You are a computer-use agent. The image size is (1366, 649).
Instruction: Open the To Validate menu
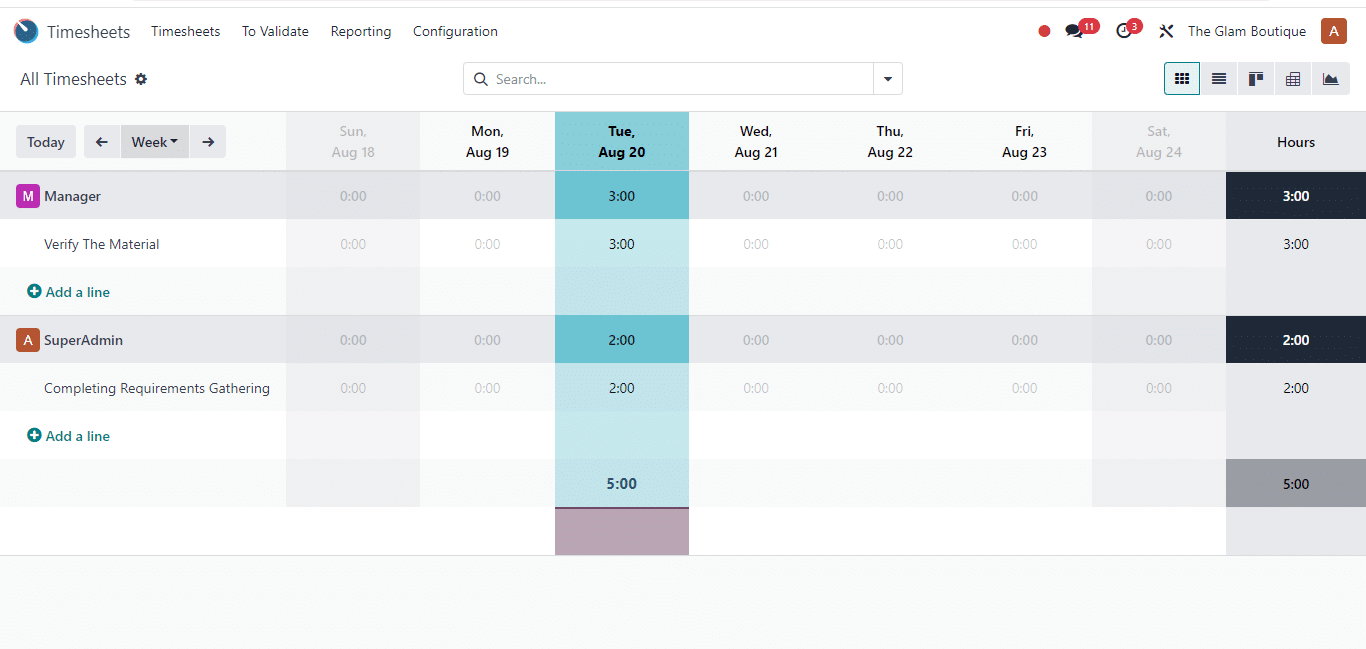point(275,31)
